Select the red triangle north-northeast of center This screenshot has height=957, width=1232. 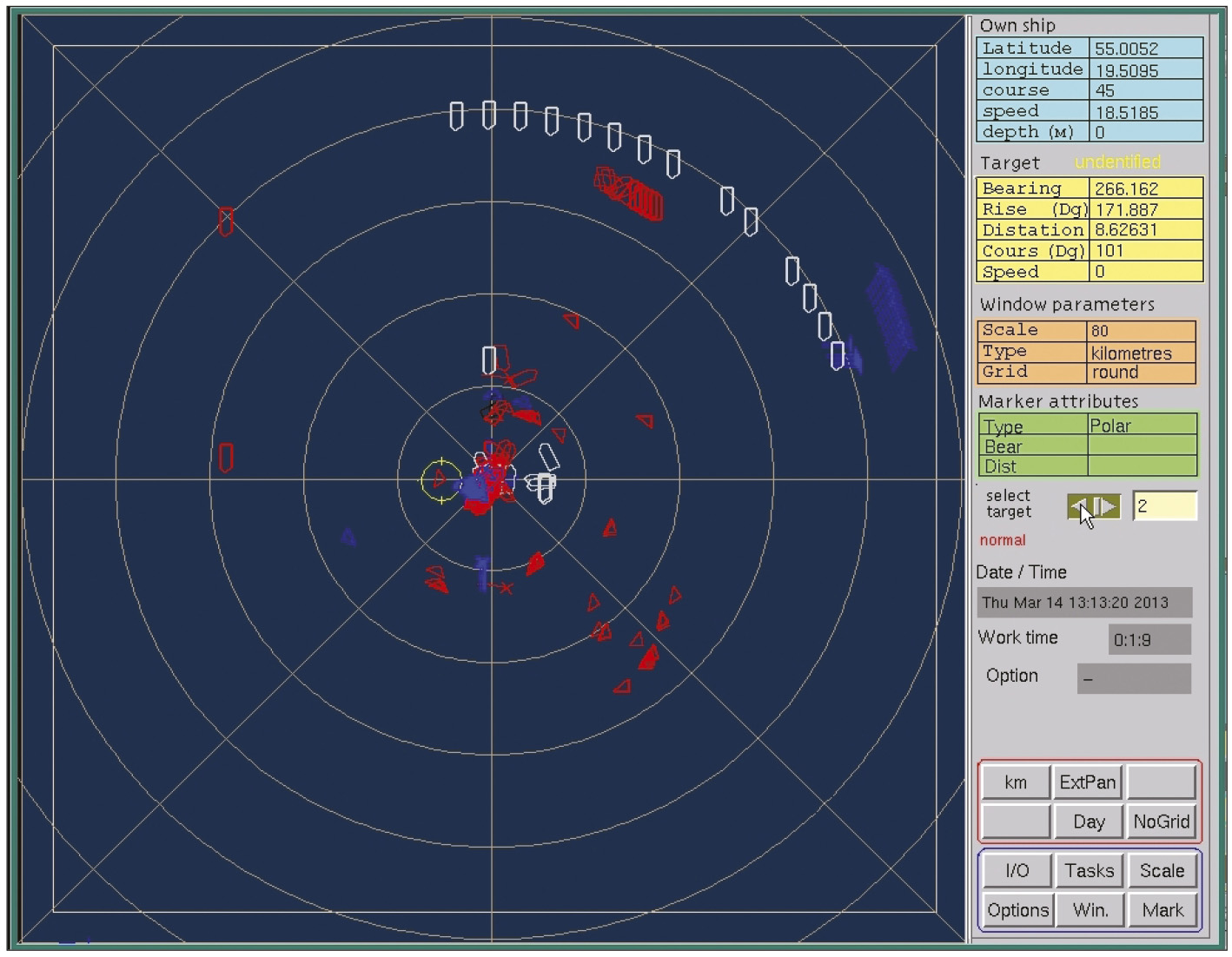[571, 320]
